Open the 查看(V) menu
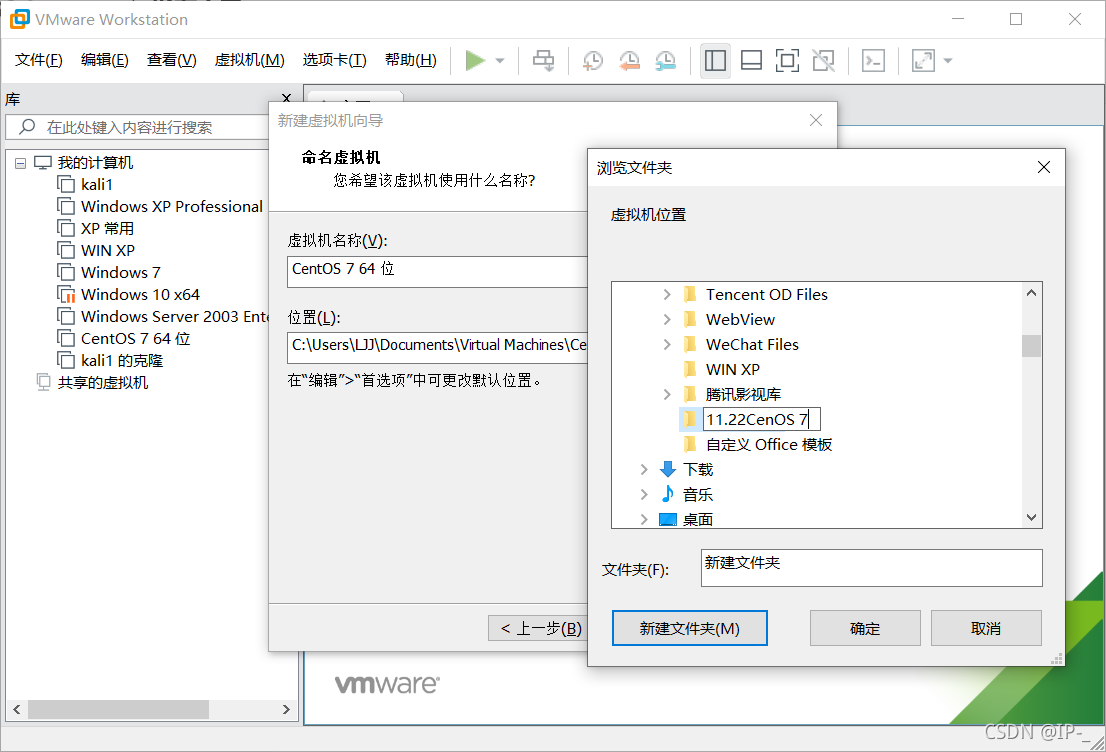 [171, 60]
